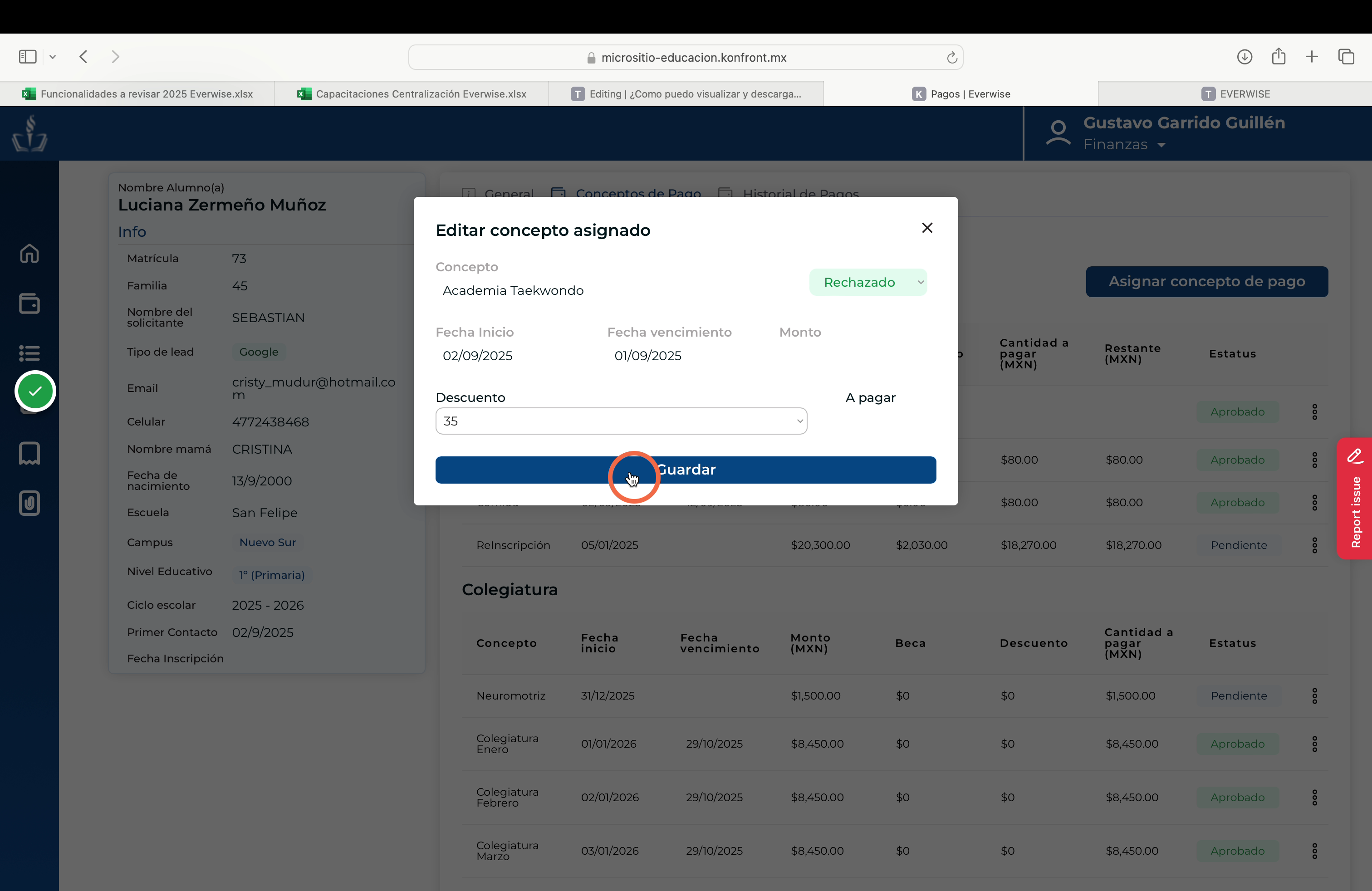Expand the Finanzas role dropdown
Screen dimensions: 1372x891
pos(1125,145)
